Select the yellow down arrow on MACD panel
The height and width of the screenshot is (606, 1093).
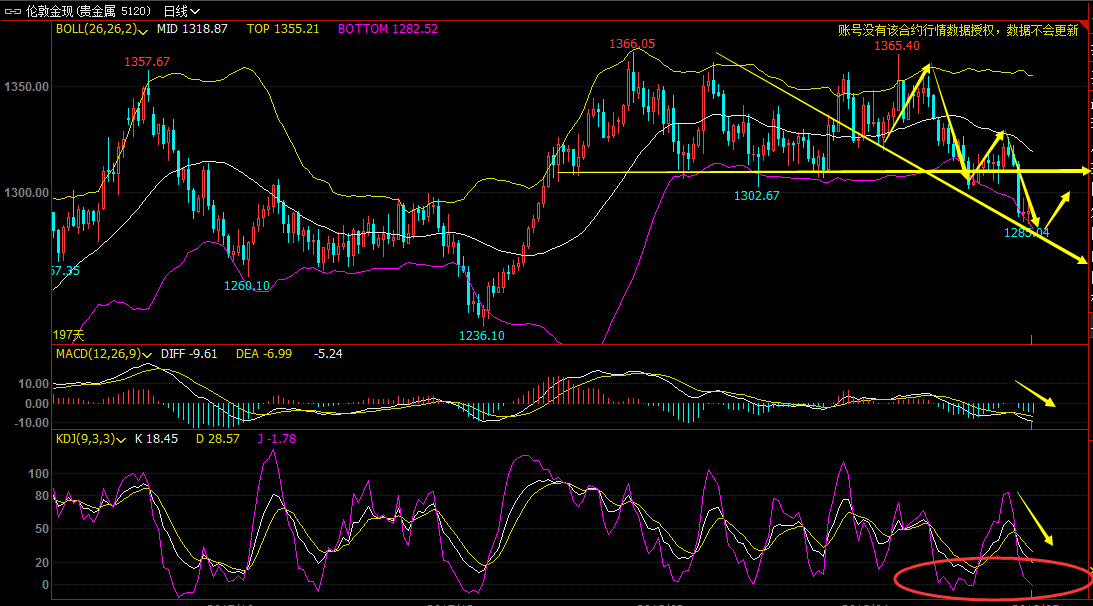[x=1035, y=393]
